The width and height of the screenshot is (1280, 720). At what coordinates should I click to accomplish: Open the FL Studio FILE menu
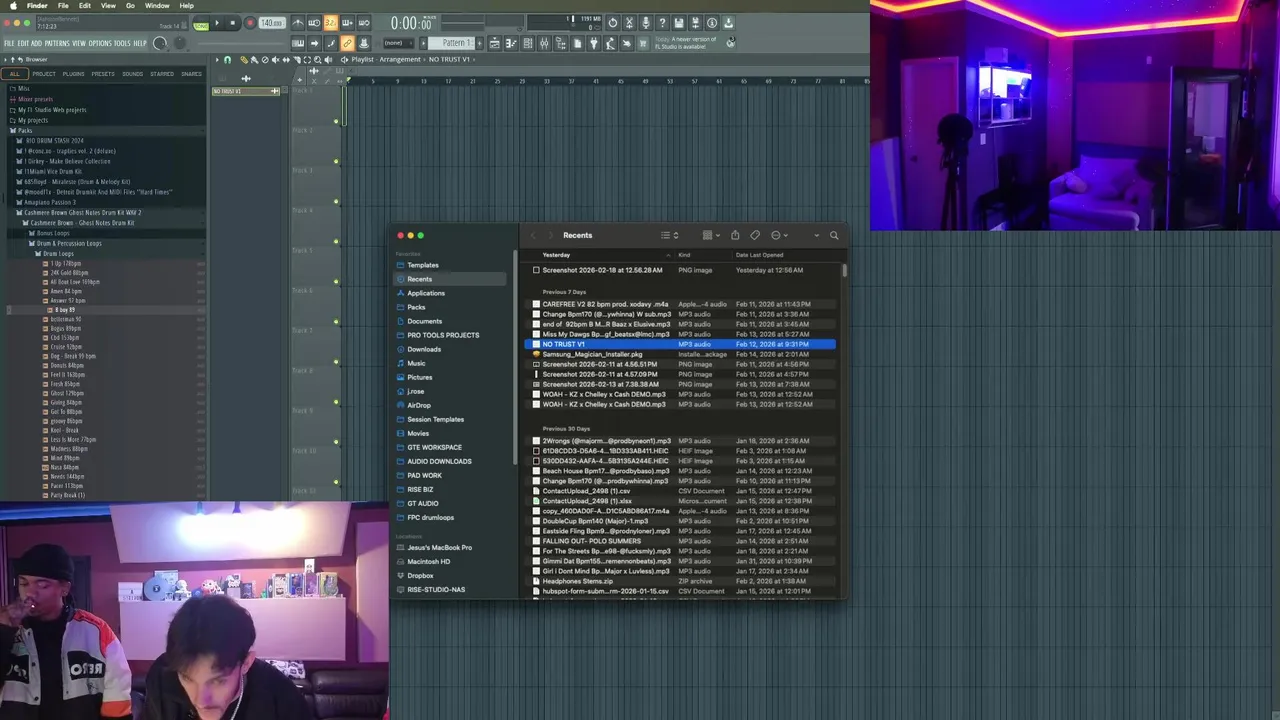click(x=9, y=43)
